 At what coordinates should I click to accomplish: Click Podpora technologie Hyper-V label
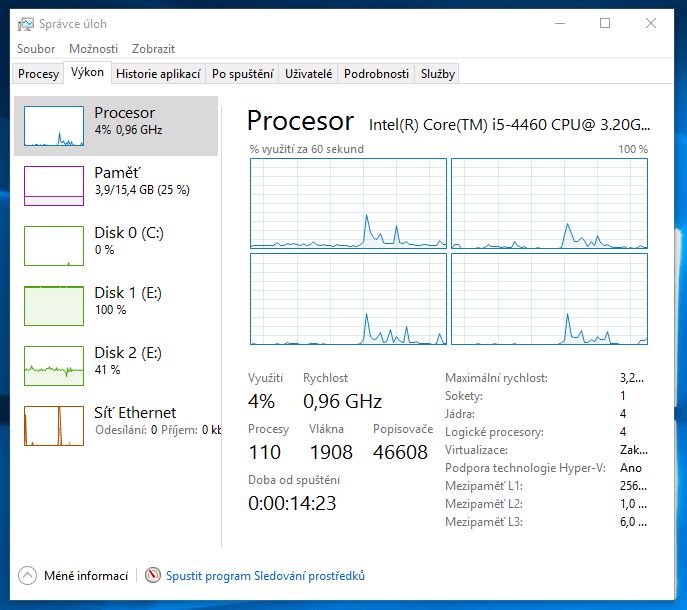tap(525, 468)
